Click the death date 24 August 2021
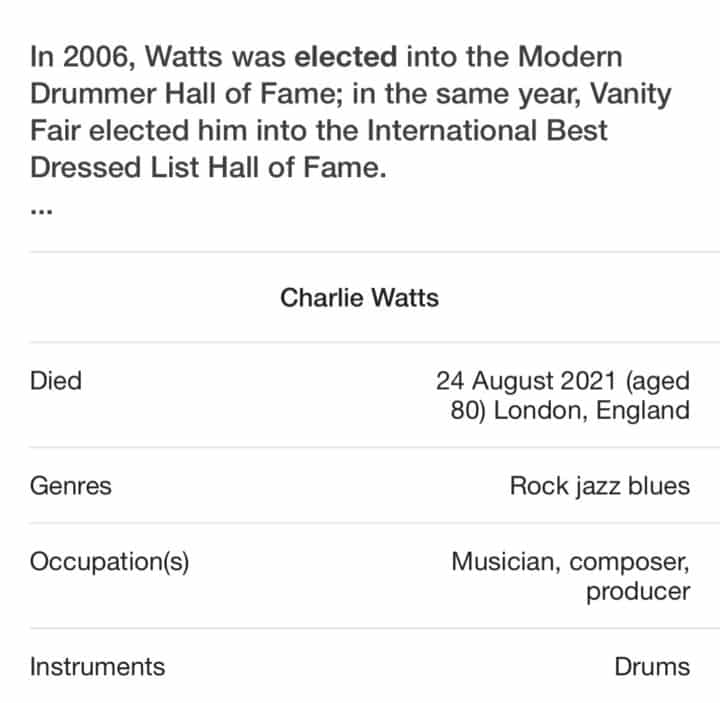The height and width of the screenshot is (703, 720). (x=526, y=381)
